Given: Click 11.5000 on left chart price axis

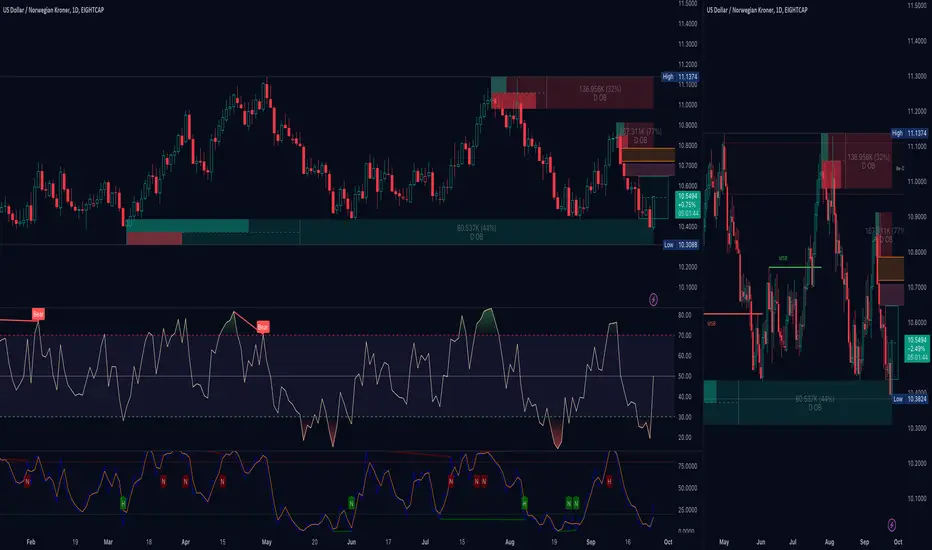Looking at the screenshot, I should (x=687, y=4).
